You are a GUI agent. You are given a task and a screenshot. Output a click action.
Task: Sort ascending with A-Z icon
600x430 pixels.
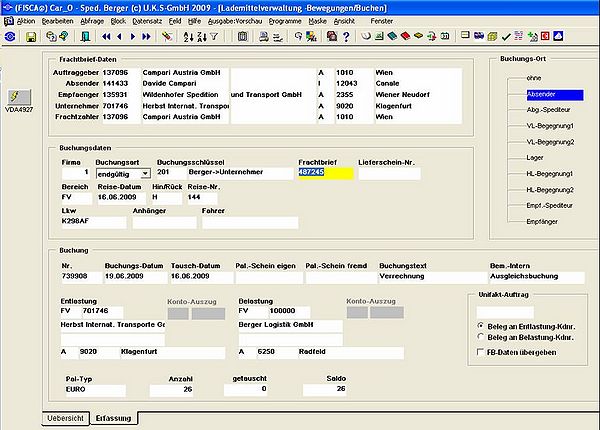pyautogui.click(x=188, y=37)
